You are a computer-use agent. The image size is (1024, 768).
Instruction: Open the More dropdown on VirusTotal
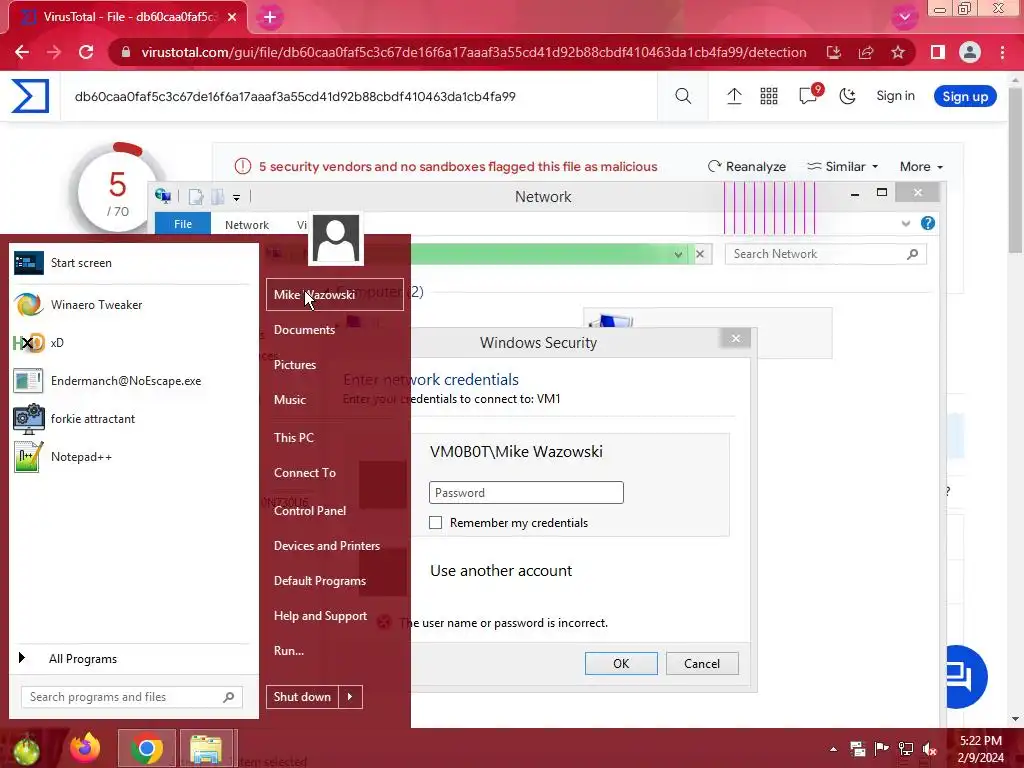pos(921,167)
